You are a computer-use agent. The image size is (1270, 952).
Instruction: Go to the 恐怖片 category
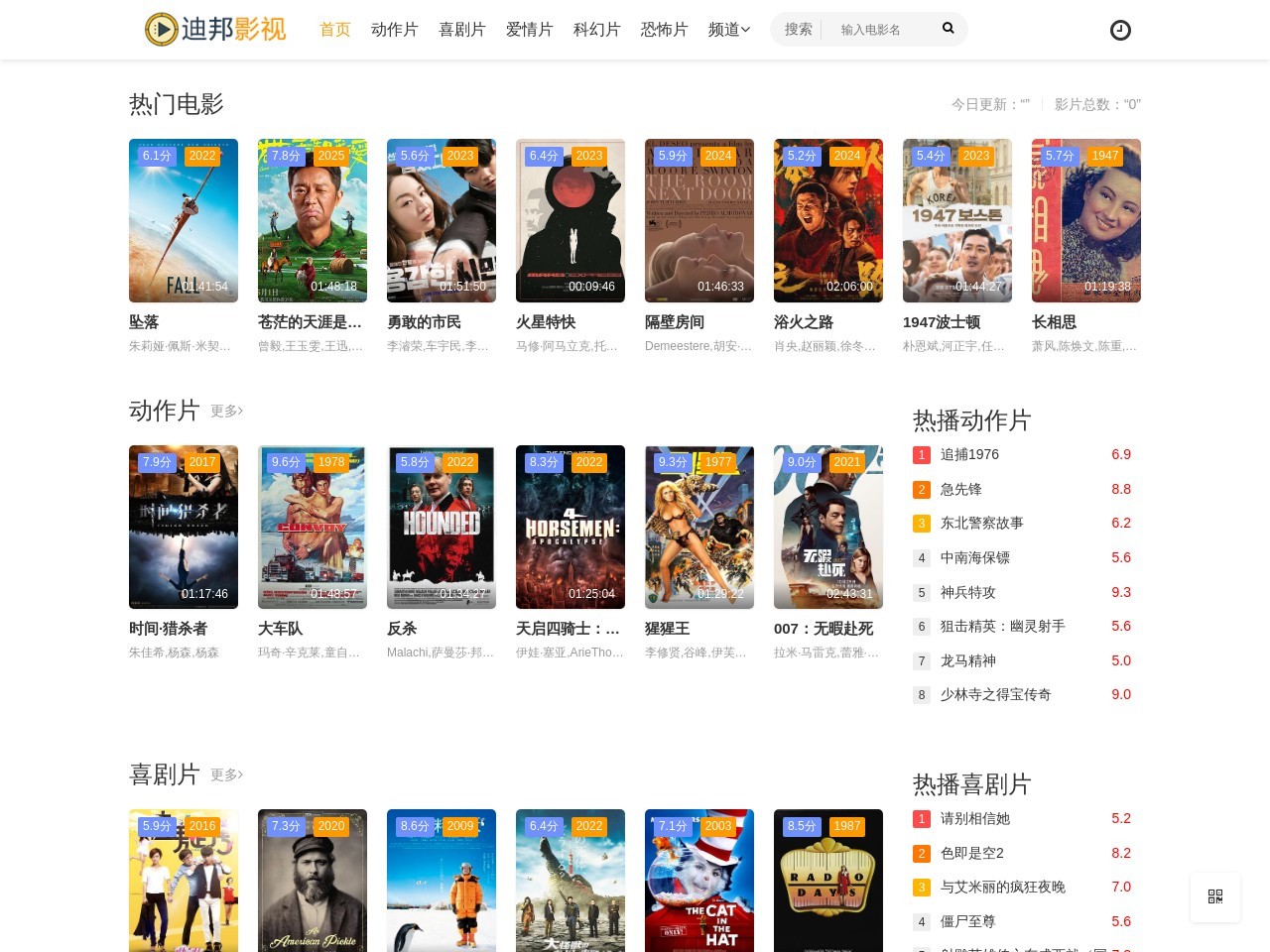click(x=664, y=30)
